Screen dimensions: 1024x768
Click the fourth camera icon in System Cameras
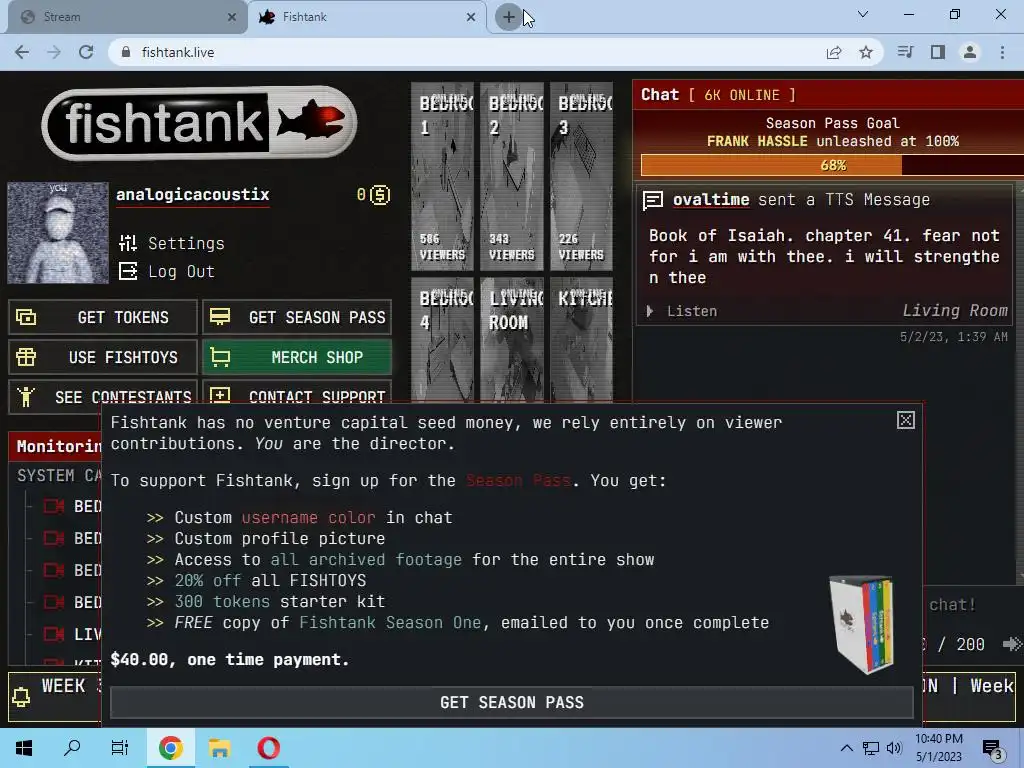pos(54,602)
